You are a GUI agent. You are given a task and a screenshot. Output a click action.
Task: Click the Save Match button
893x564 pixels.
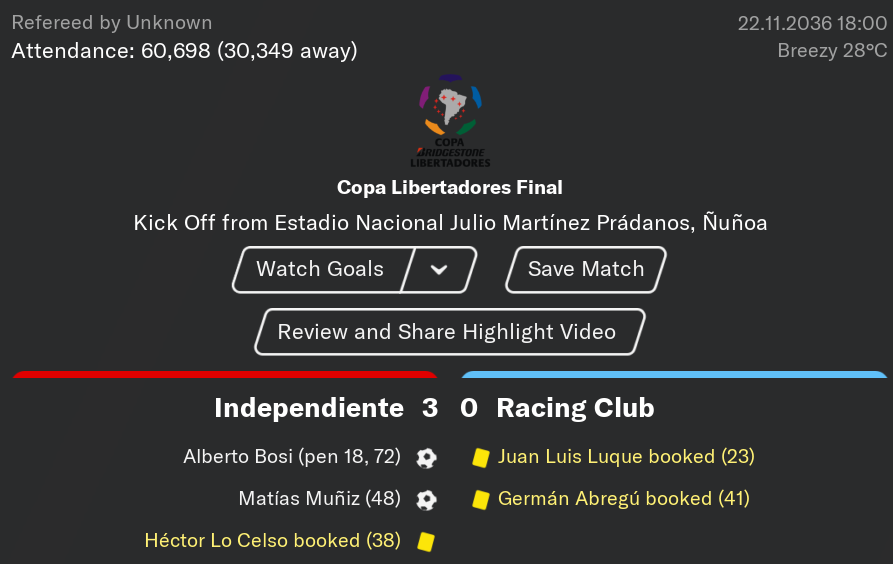(x=586, y=269)
